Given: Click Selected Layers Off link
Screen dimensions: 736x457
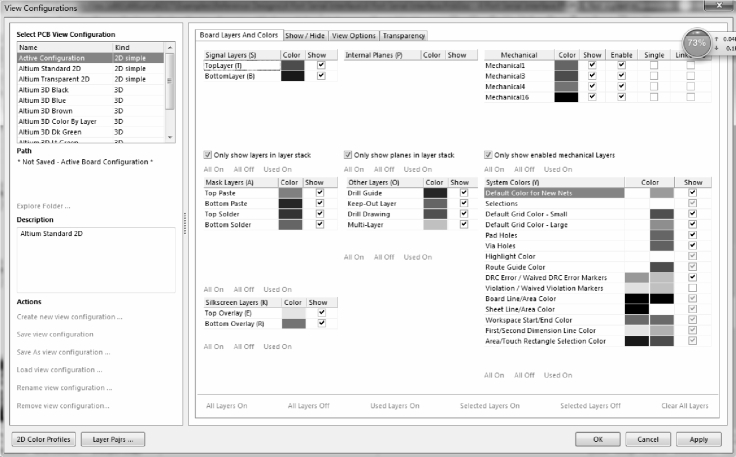Looking at the screenshot, I should [590, 406].
